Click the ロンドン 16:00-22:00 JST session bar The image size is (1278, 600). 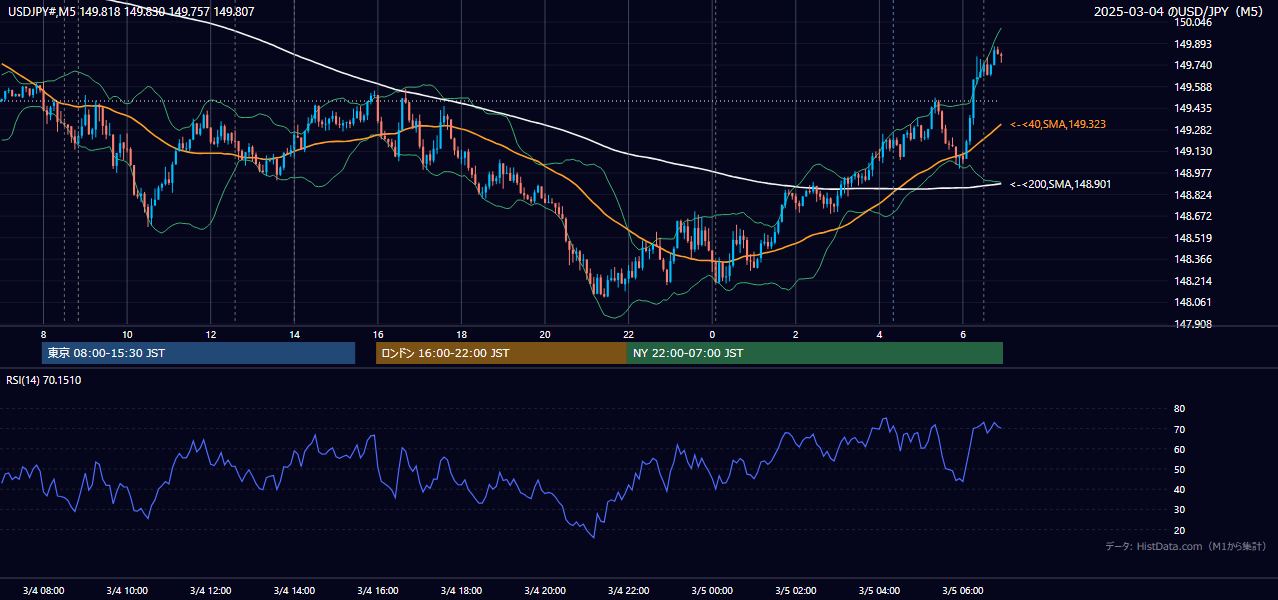[501, 353]
